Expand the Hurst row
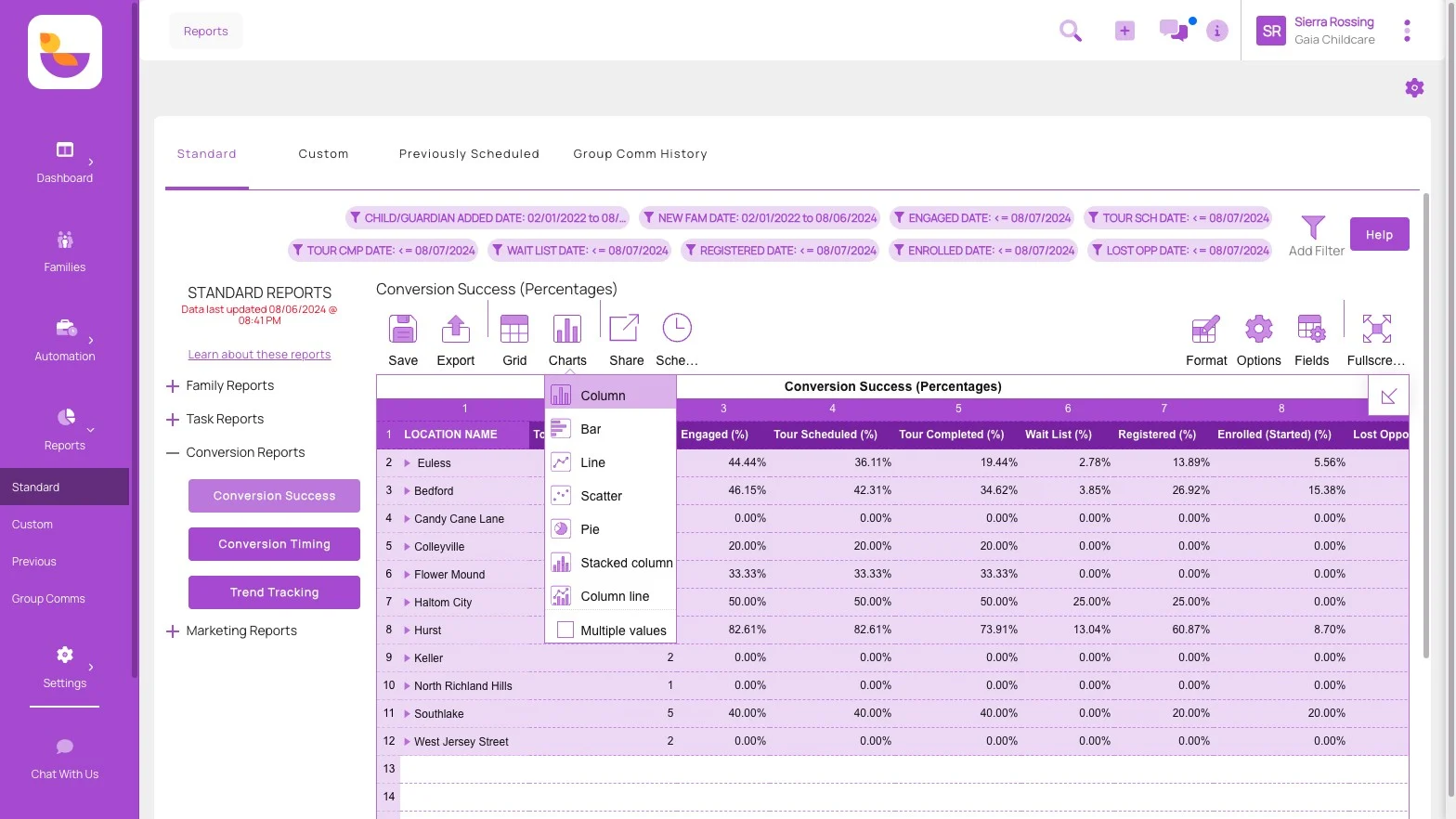The image size is (1456, 819). coord(407,630)
